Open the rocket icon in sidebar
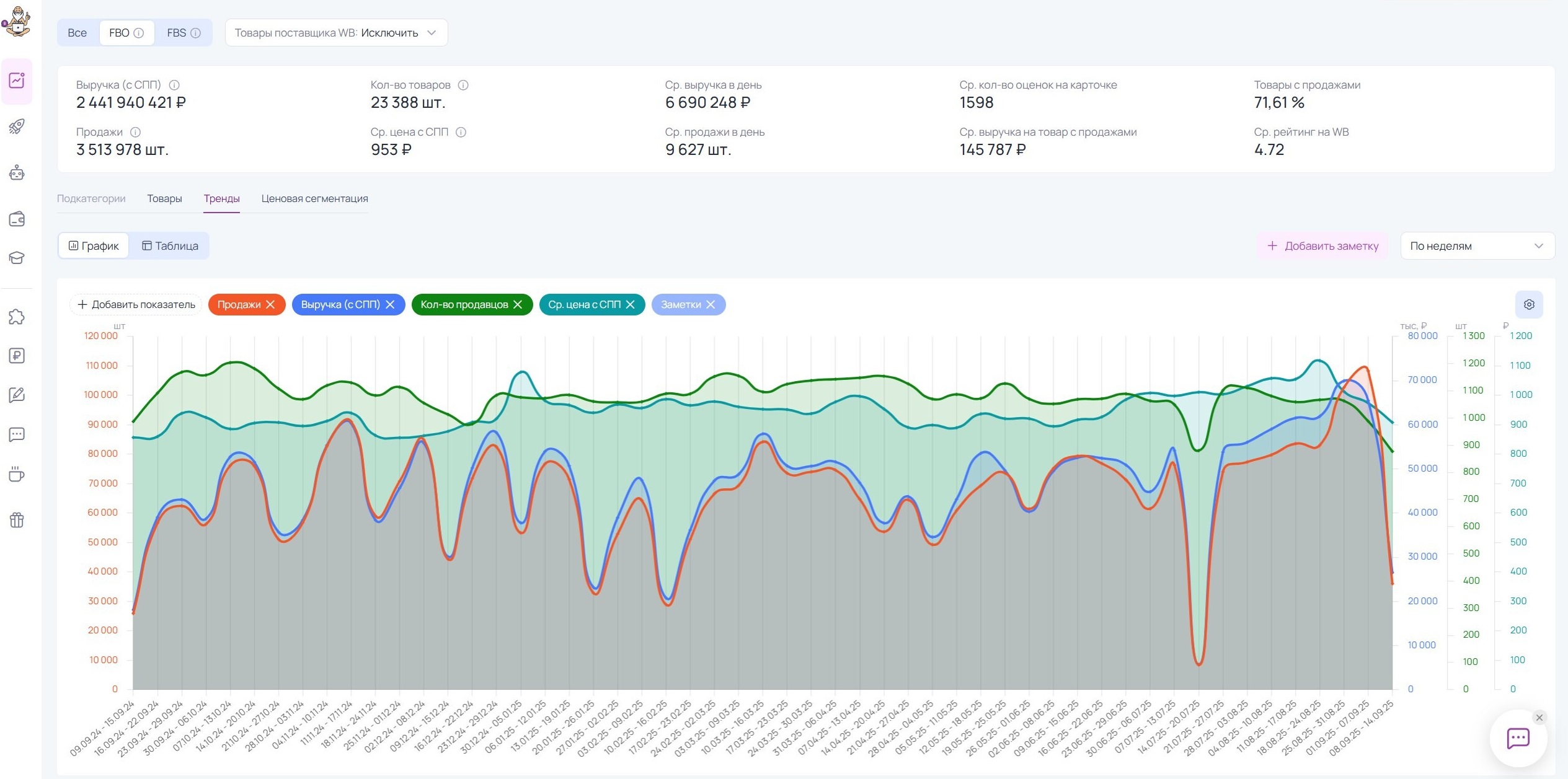 pyautogui.click(x=17, y=126)
